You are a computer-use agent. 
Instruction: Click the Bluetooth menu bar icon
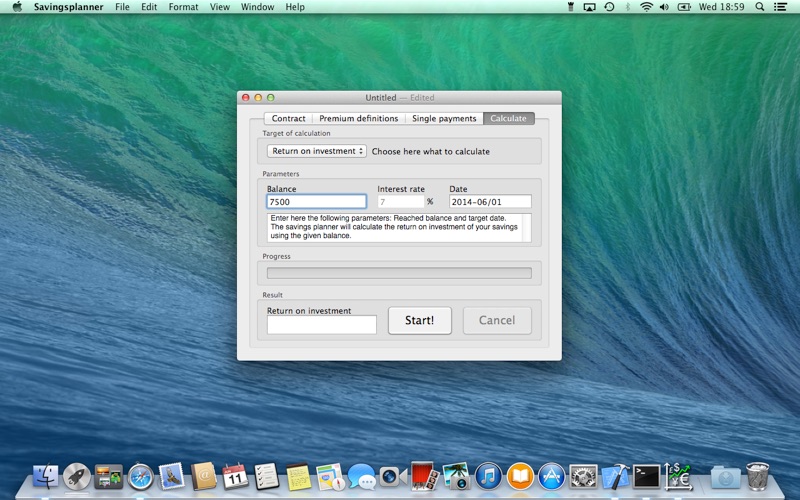coord(628,7)
